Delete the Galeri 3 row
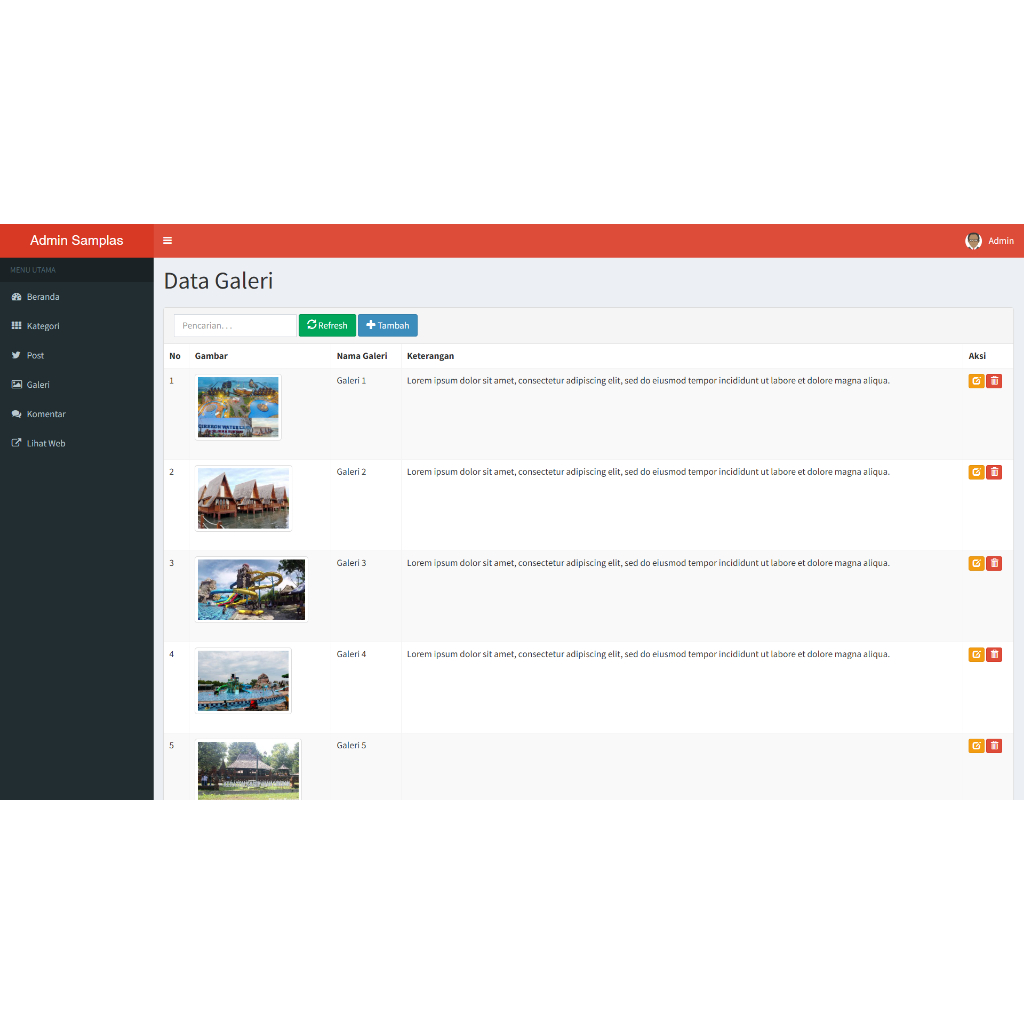The image size is (1024, 1024). 994,563
